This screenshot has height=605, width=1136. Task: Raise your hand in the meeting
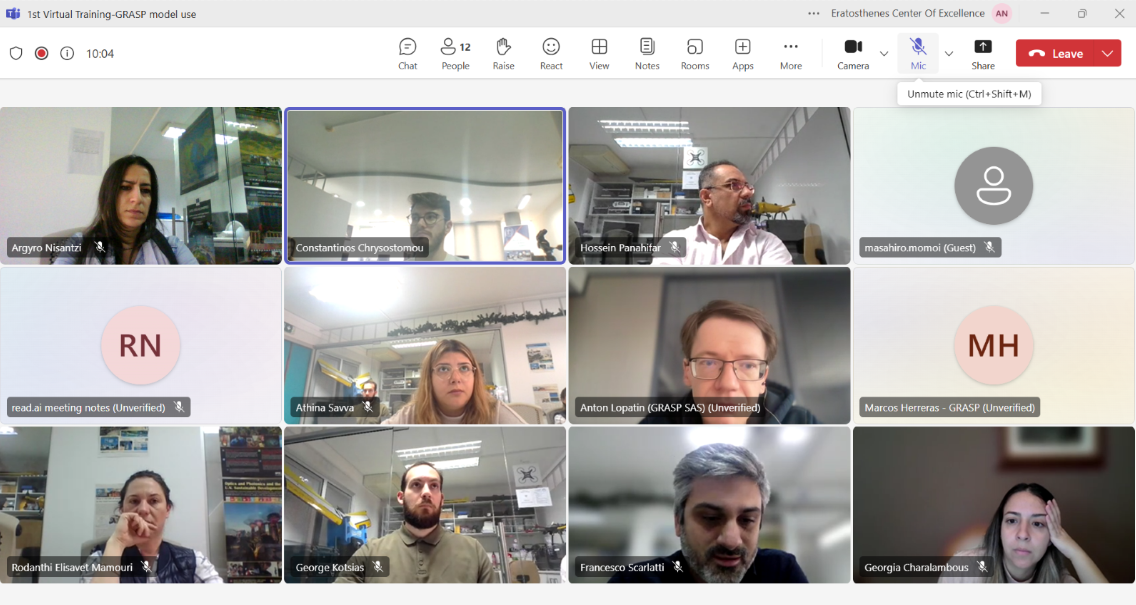coord(503,53)
